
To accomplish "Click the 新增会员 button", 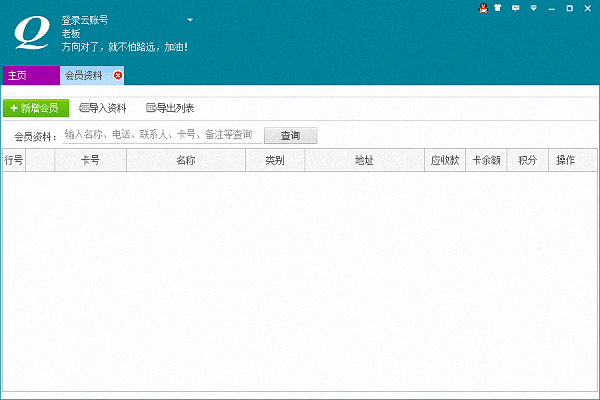I will 35,108.
